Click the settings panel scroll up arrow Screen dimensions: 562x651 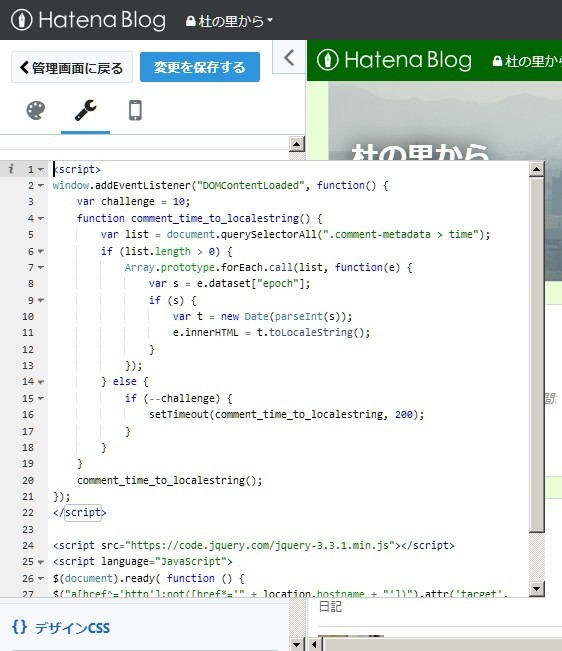click(x=296, y=144)
